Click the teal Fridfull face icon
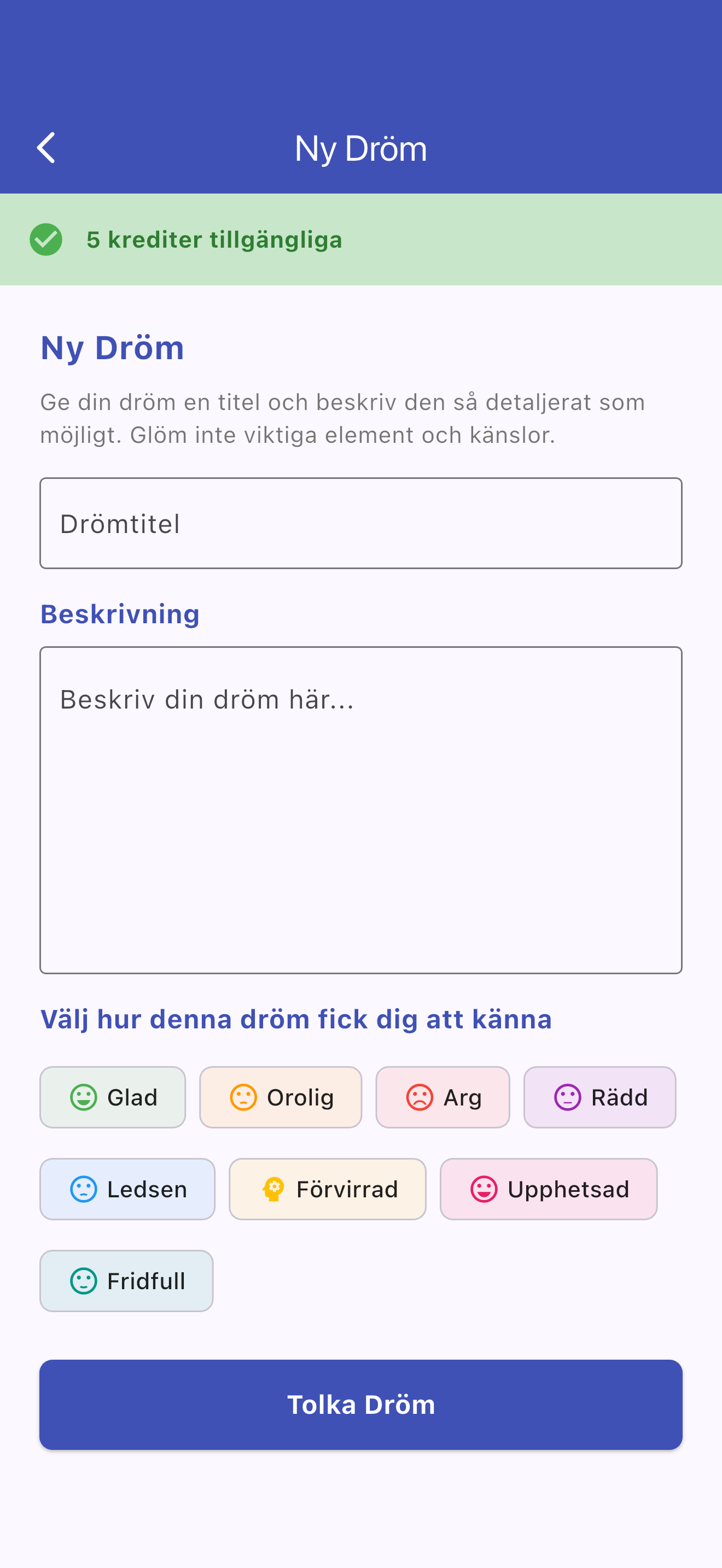722x1568 pixels. (x=84, y=1280)
